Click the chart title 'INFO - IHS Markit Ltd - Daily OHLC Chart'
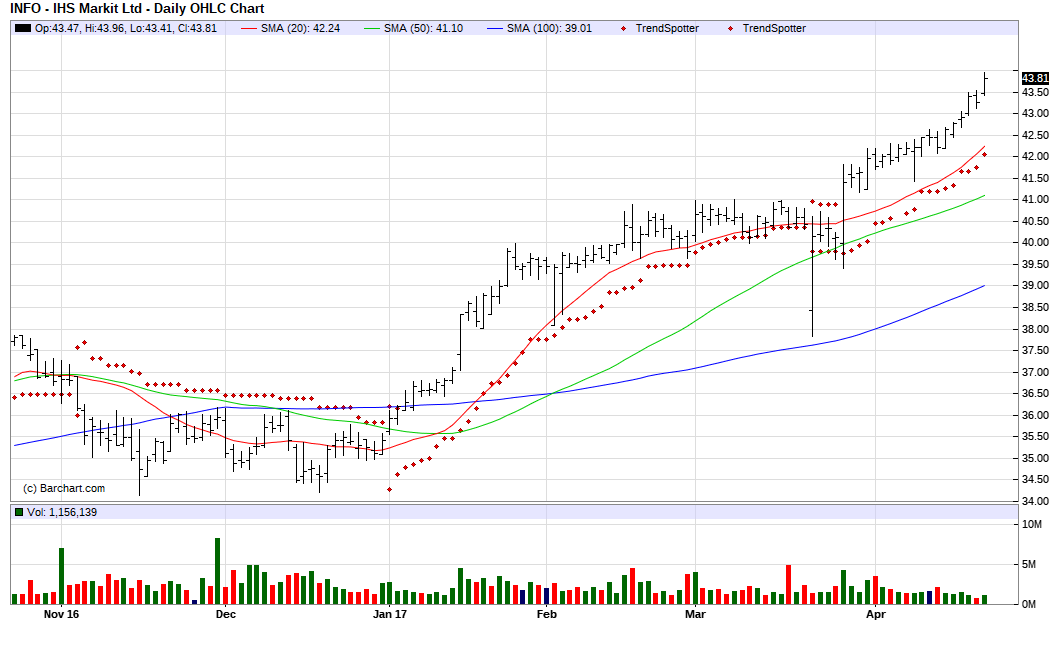This screenshot has height=645, width=1060. (x=137, y=9)
